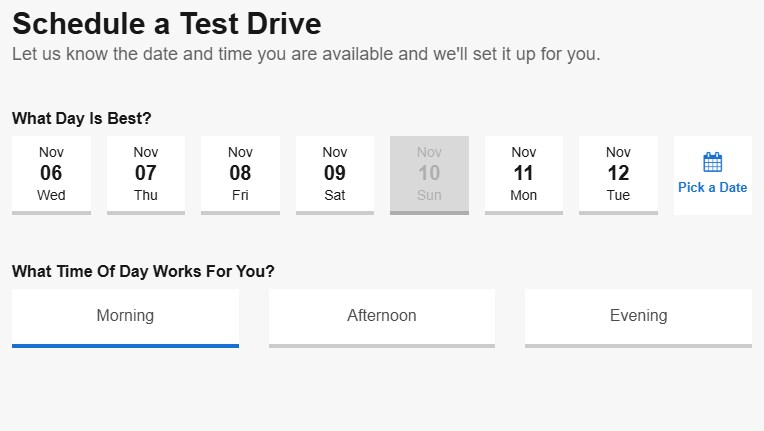
Task: Select Wednesday Nov 06 date tile
Action: tap(51, 174)
